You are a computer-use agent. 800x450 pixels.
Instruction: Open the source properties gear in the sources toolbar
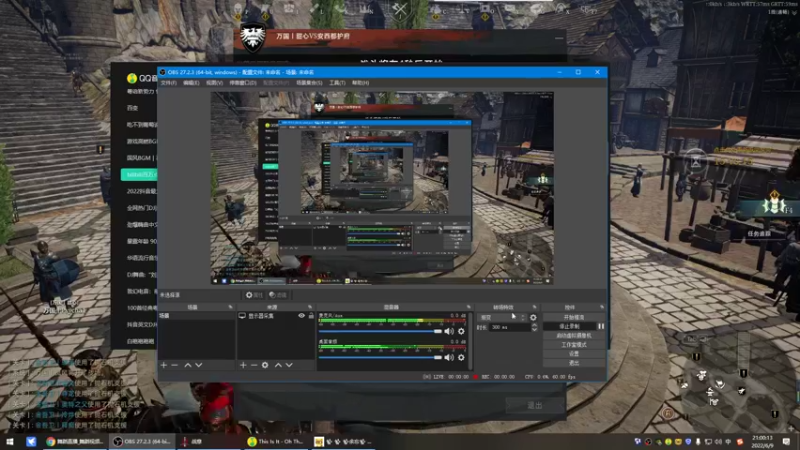[x=265, y=365]
